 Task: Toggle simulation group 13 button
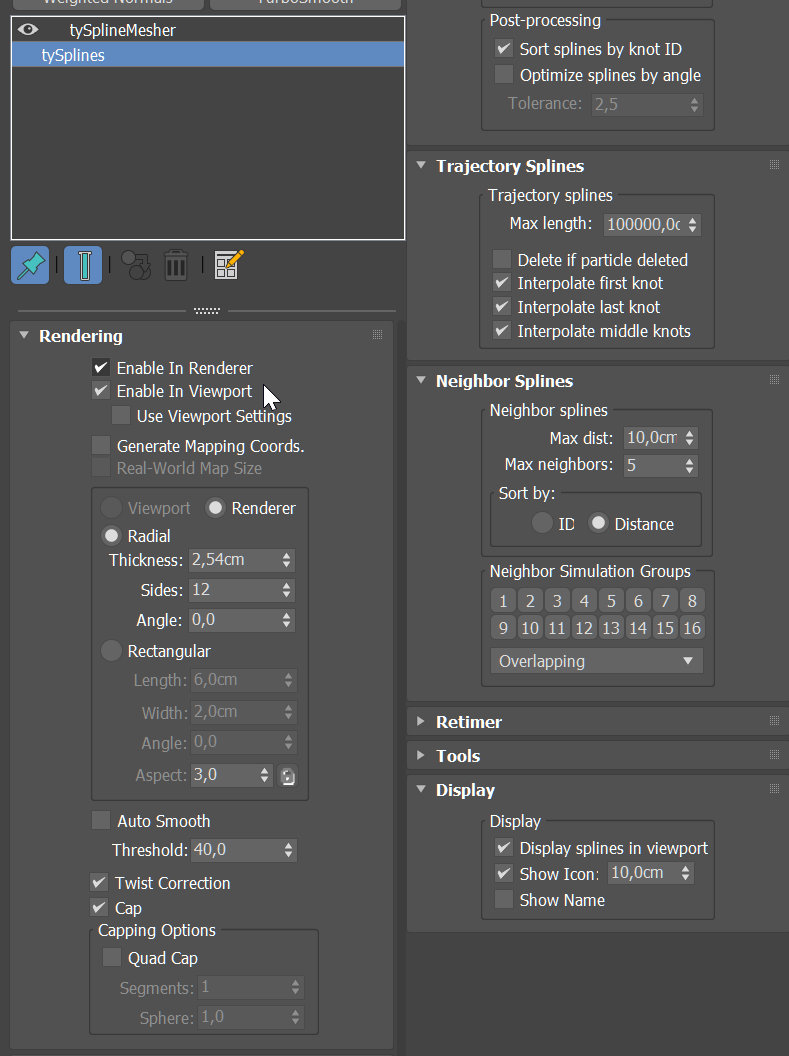point(611,628)
